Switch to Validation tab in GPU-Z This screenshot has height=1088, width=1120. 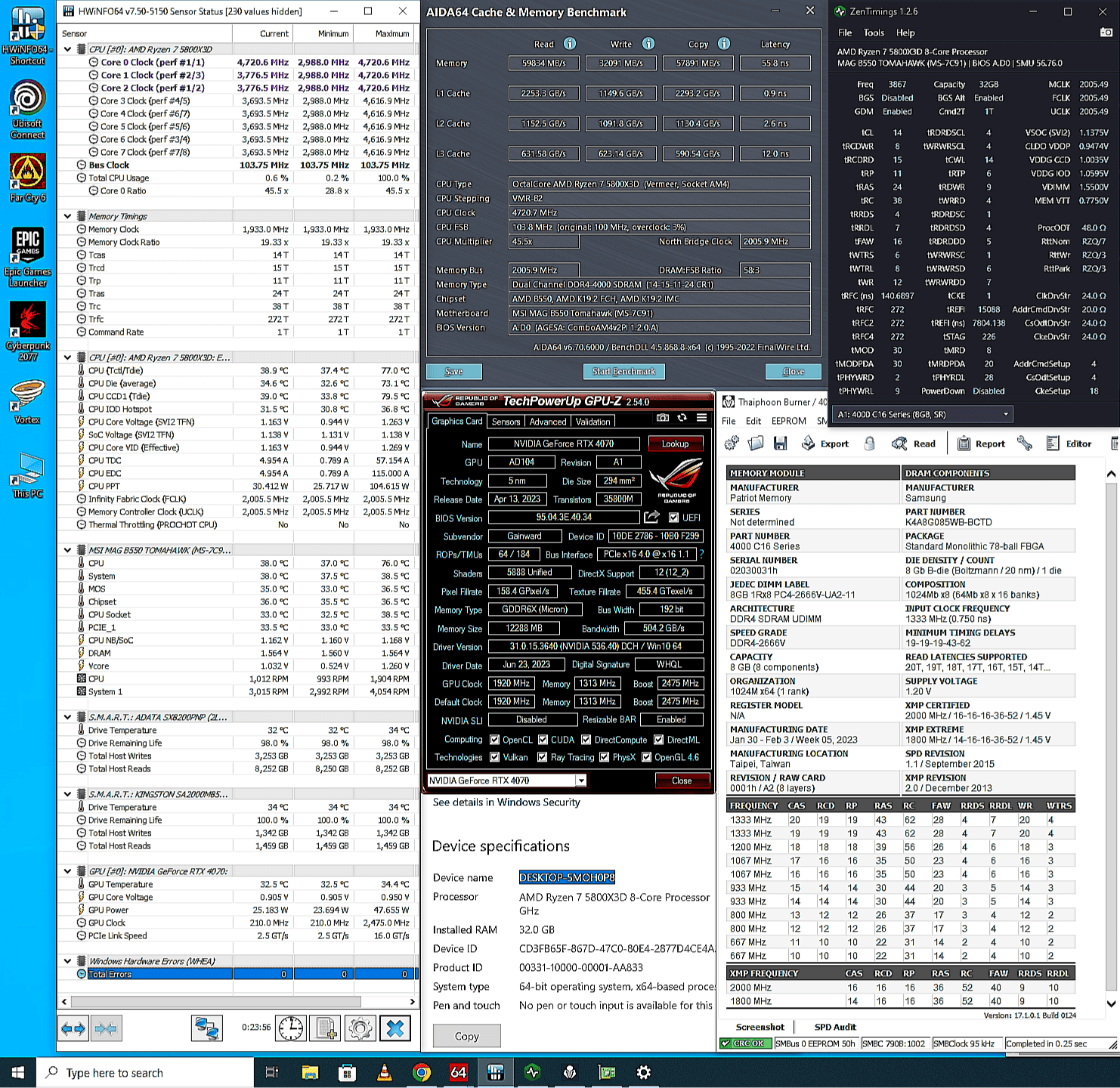(593, 422)
